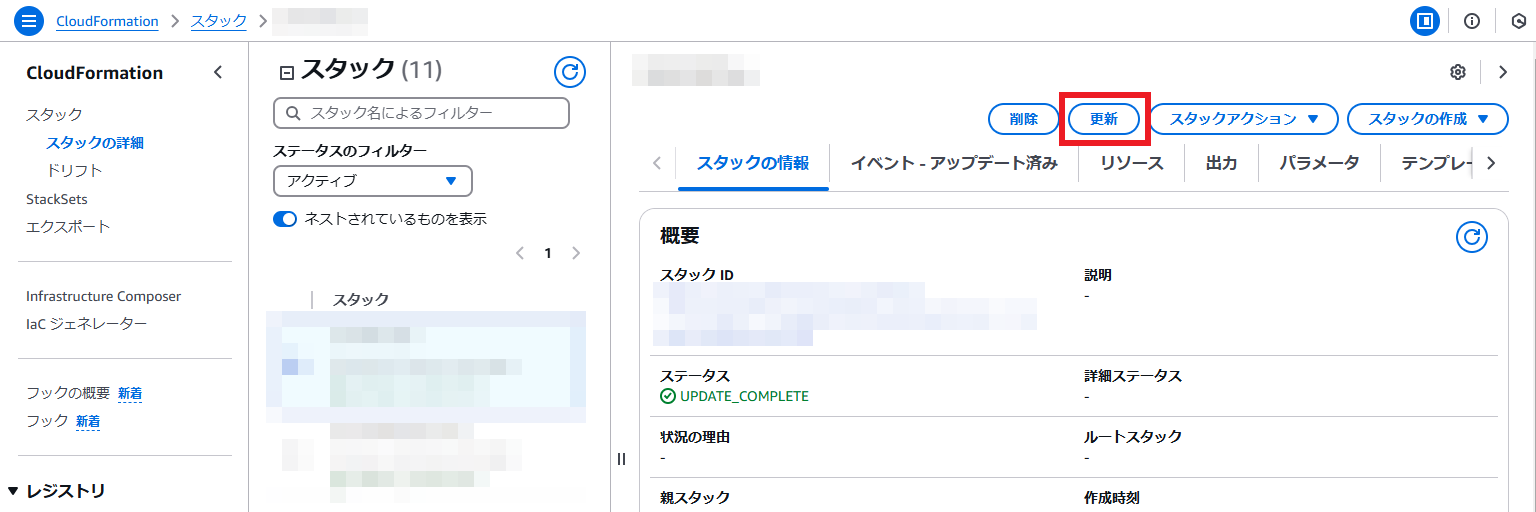Collapse the Registry section
1536x512 pixels.
pyautogui.click(x=13, y=491)
